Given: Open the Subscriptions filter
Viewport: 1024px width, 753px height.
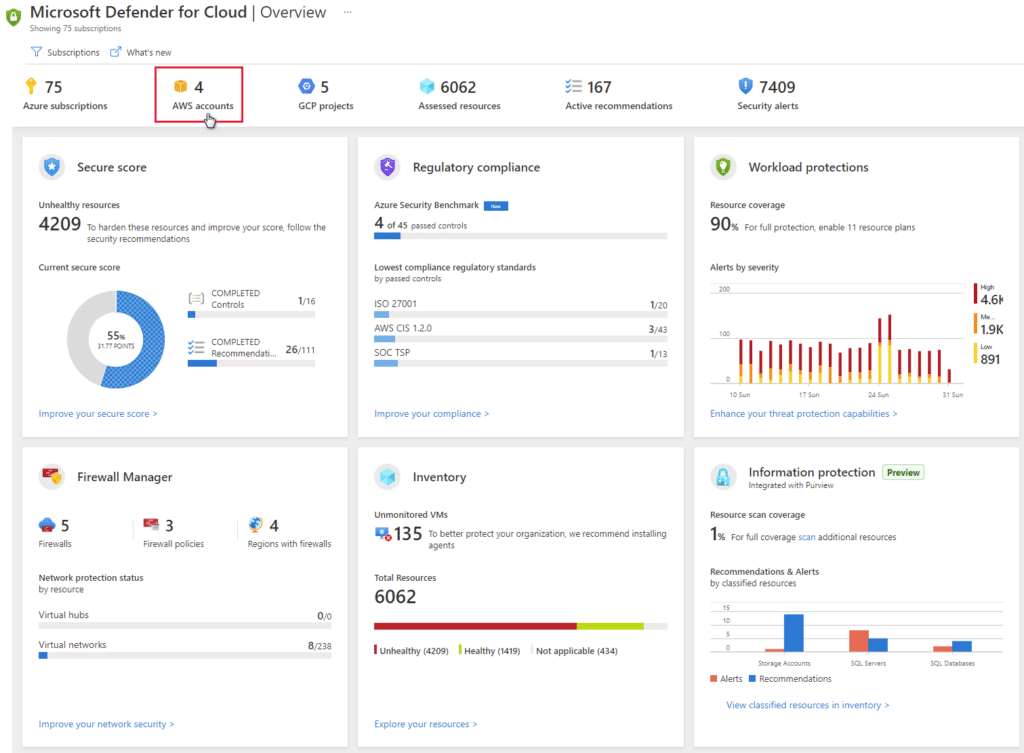Looking at the screenshot, I should pos(65,52).
